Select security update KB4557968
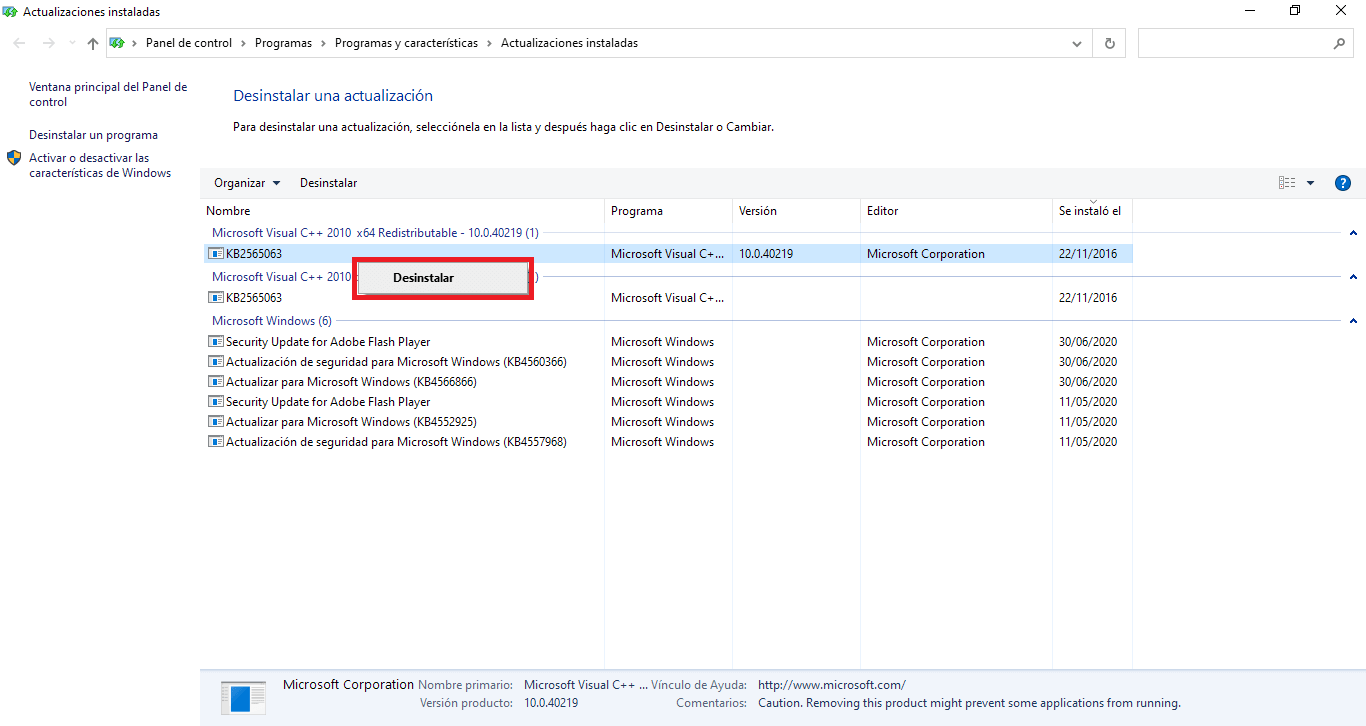 (668, 442)
